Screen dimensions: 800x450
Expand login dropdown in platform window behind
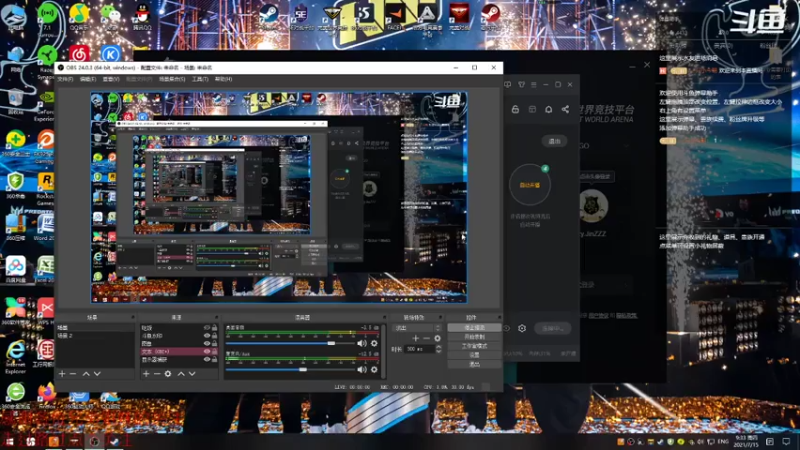627,285
